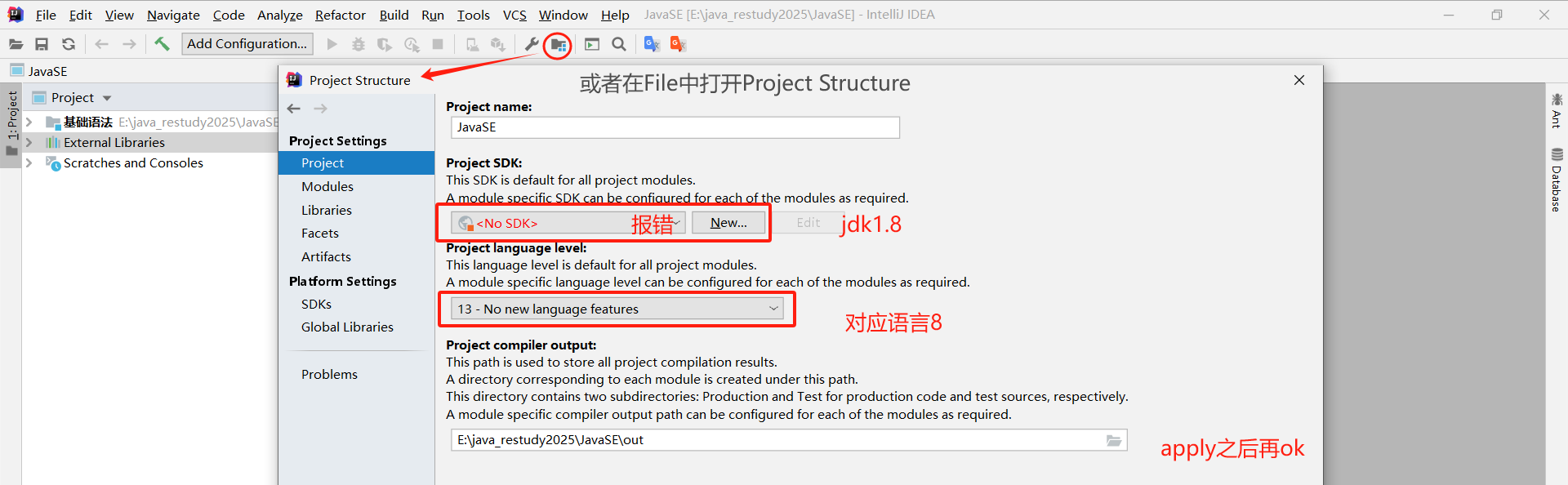1568x485 pixels.
Task: Open the Project SDK dropdown
Action: [568, 223]
